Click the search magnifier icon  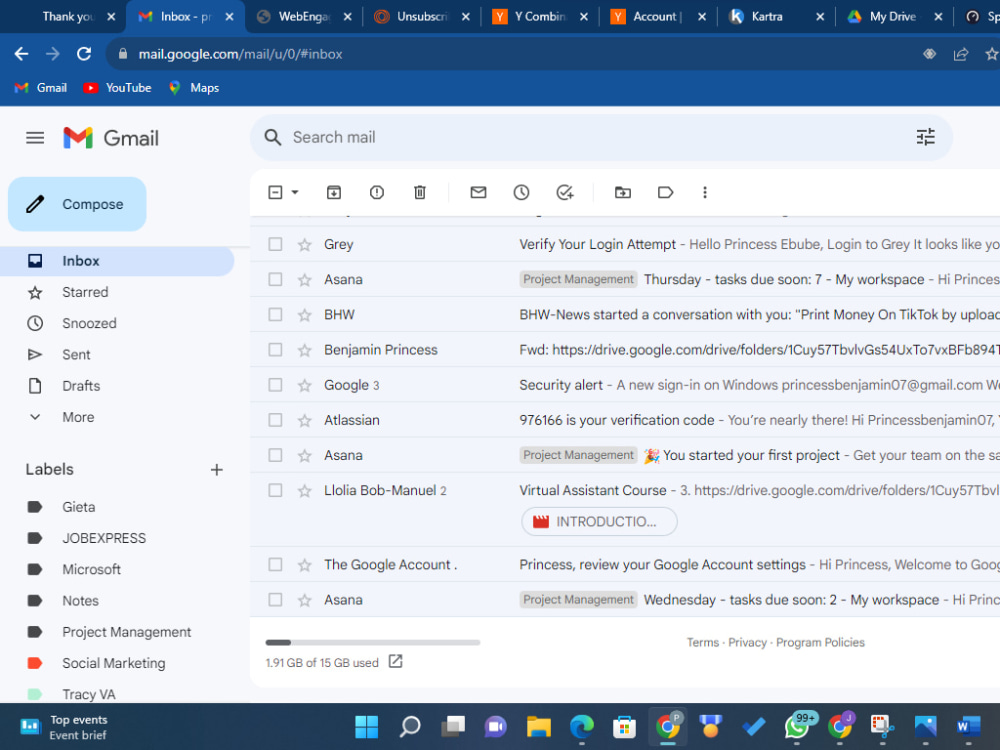coord(273,137)
